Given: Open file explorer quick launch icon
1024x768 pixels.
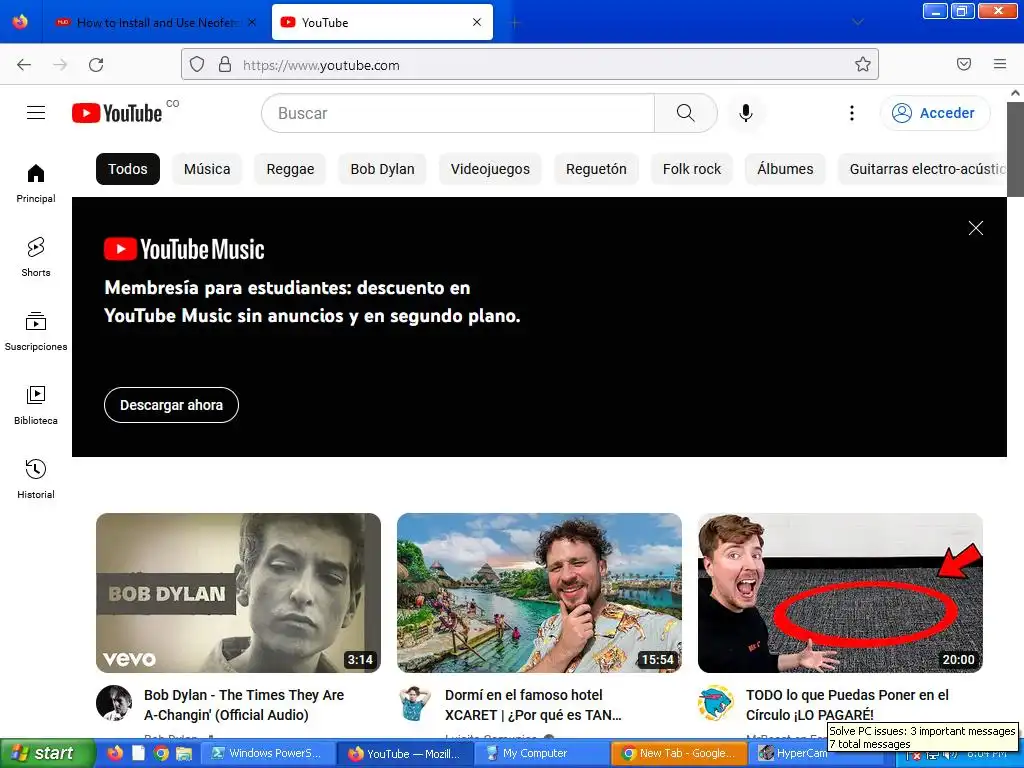Looking at the screenshot, I should (184, 754).
